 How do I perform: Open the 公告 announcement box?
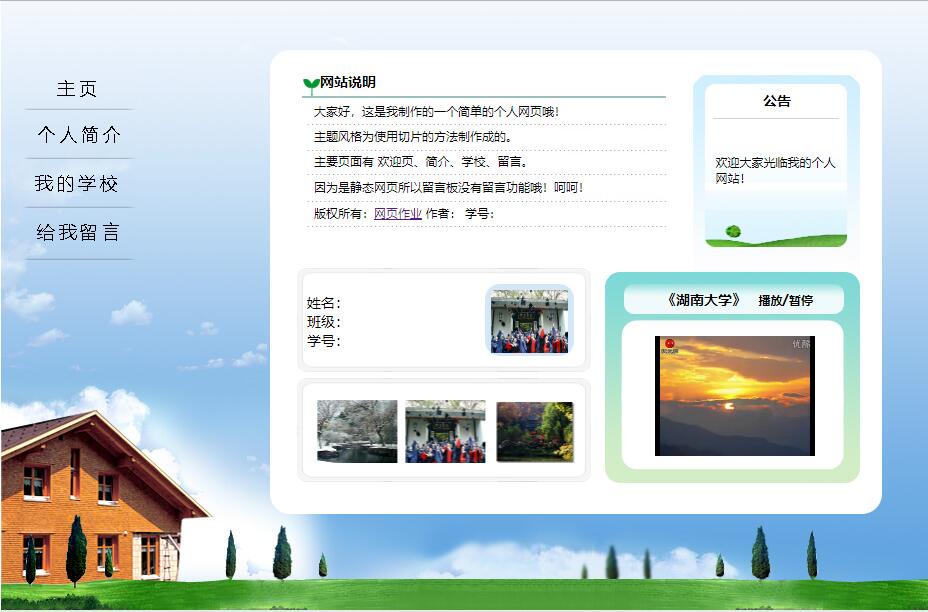click(775, 160)
